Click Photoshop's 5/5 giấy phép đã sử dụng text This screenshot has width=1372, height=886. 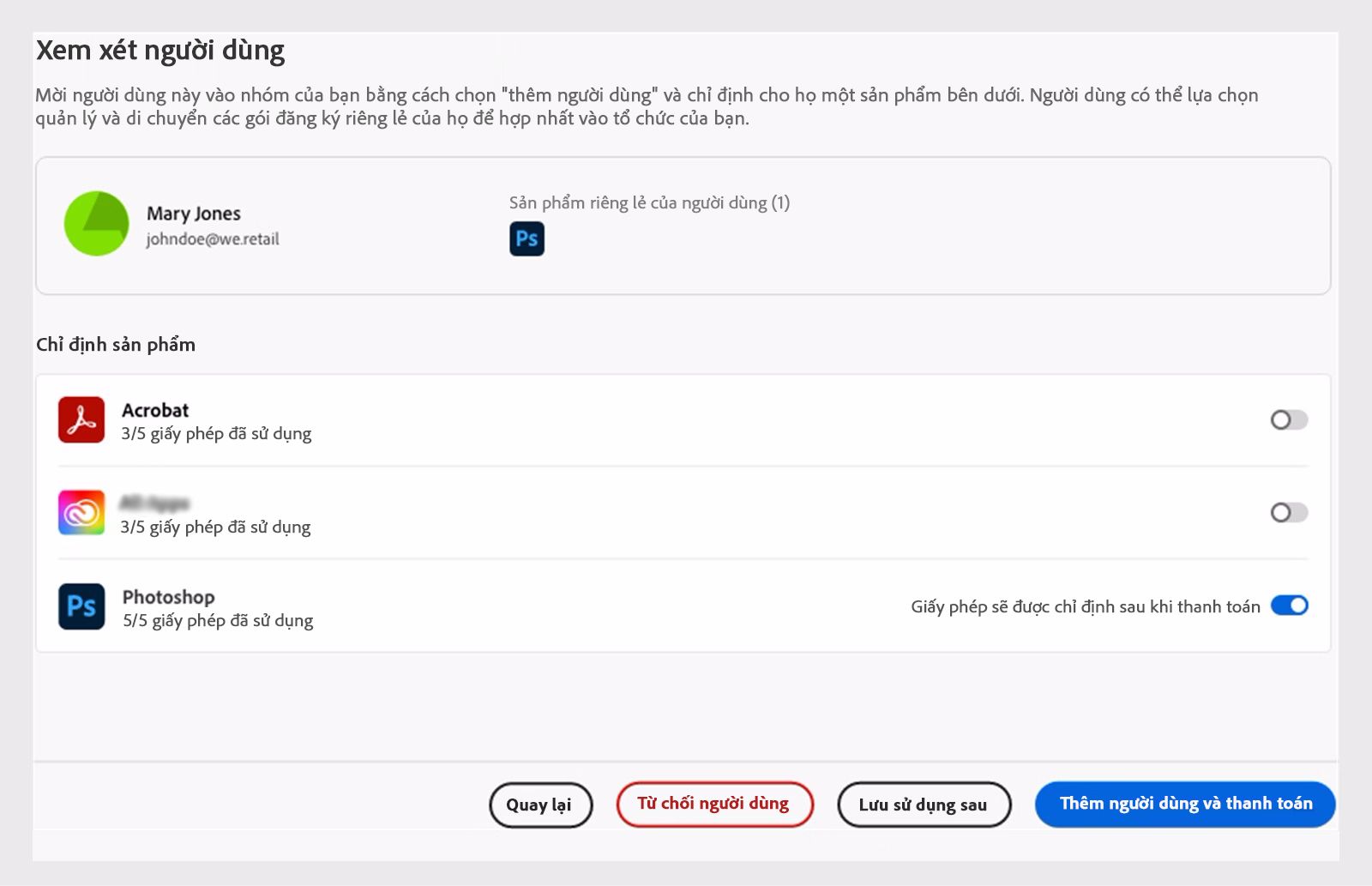click(218, 621)
